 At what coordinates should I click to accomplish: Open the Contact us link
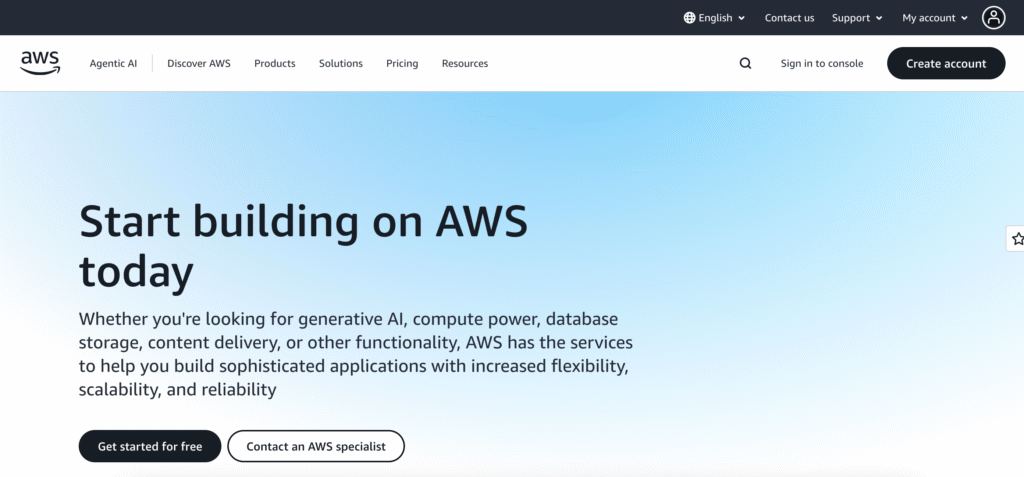coord(789,18)
